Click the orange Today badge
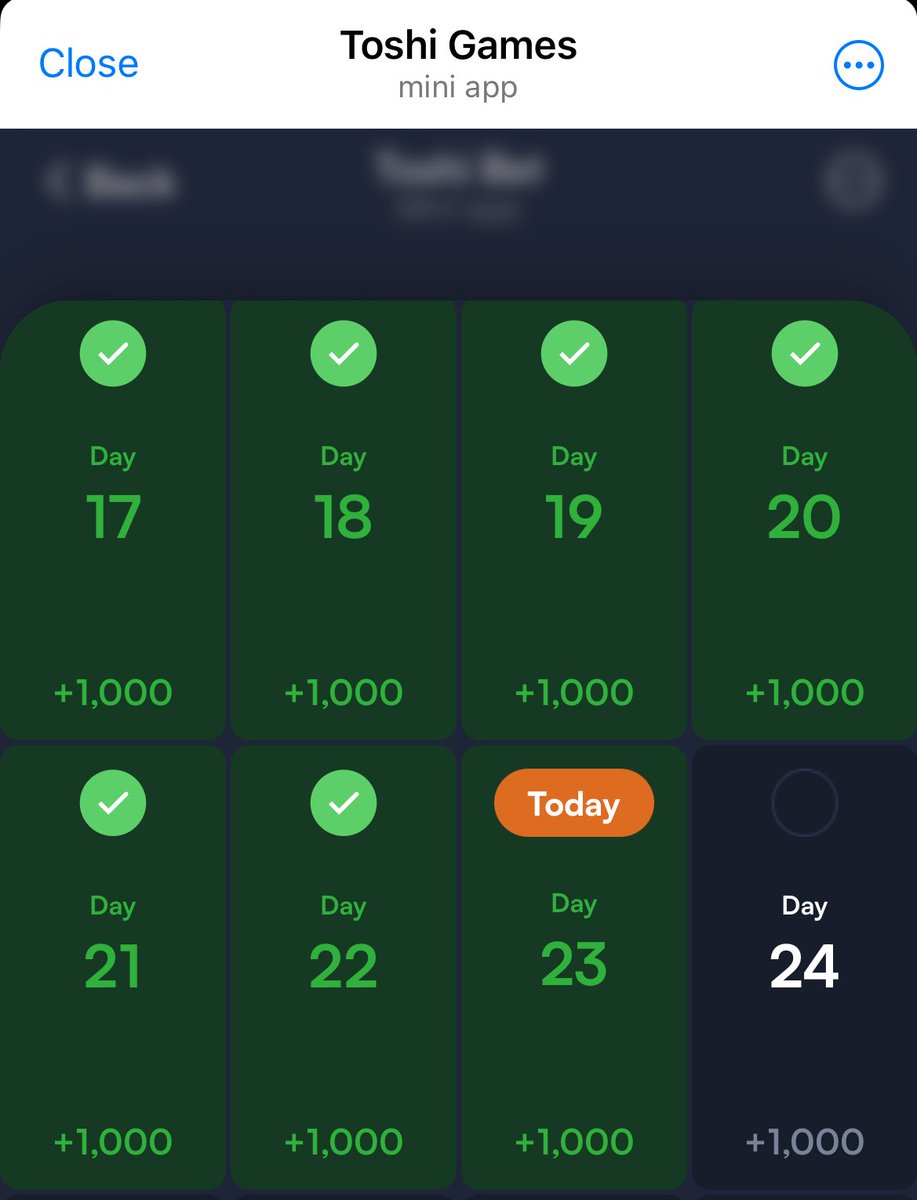The image size is (917, 1200). pyautogui.click(x=574, y=803)
